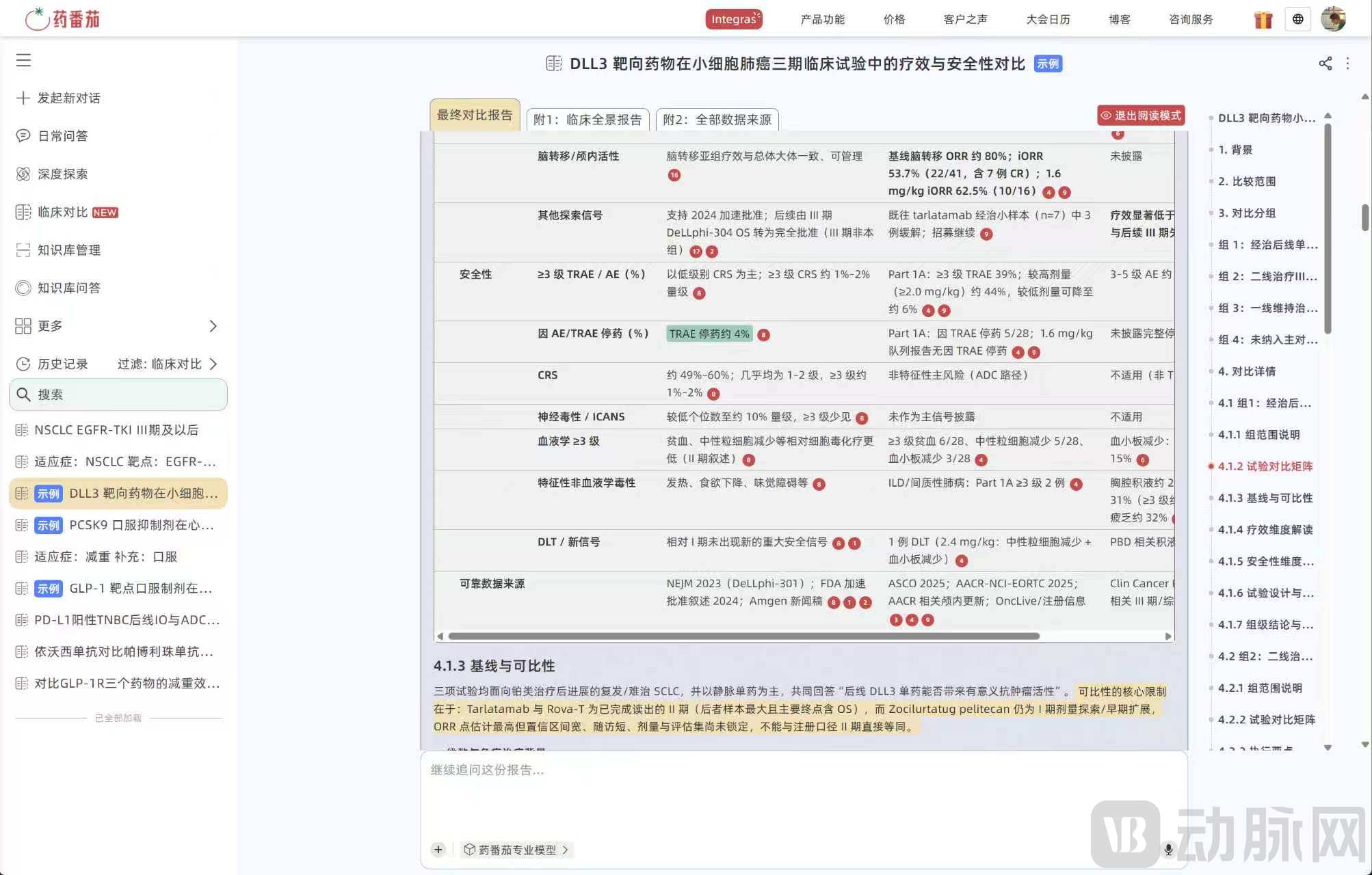Click the plus icon beside 发起新对话
The height and width of the screenshot is (875, 1372).
23,98
